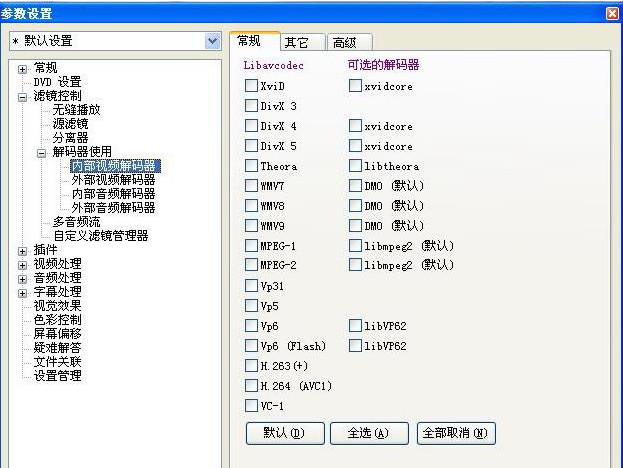Toggle the libtheora optional decoder checkbox
The width and height of the screenshot is (623, 468).
click(x=355, y=166)
